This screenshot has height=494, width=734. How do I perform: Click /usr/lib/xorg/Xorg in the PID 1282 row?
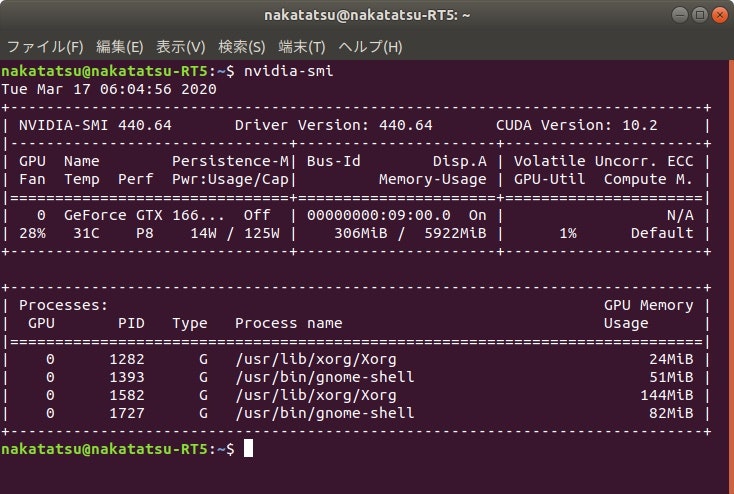click(316, 359)
